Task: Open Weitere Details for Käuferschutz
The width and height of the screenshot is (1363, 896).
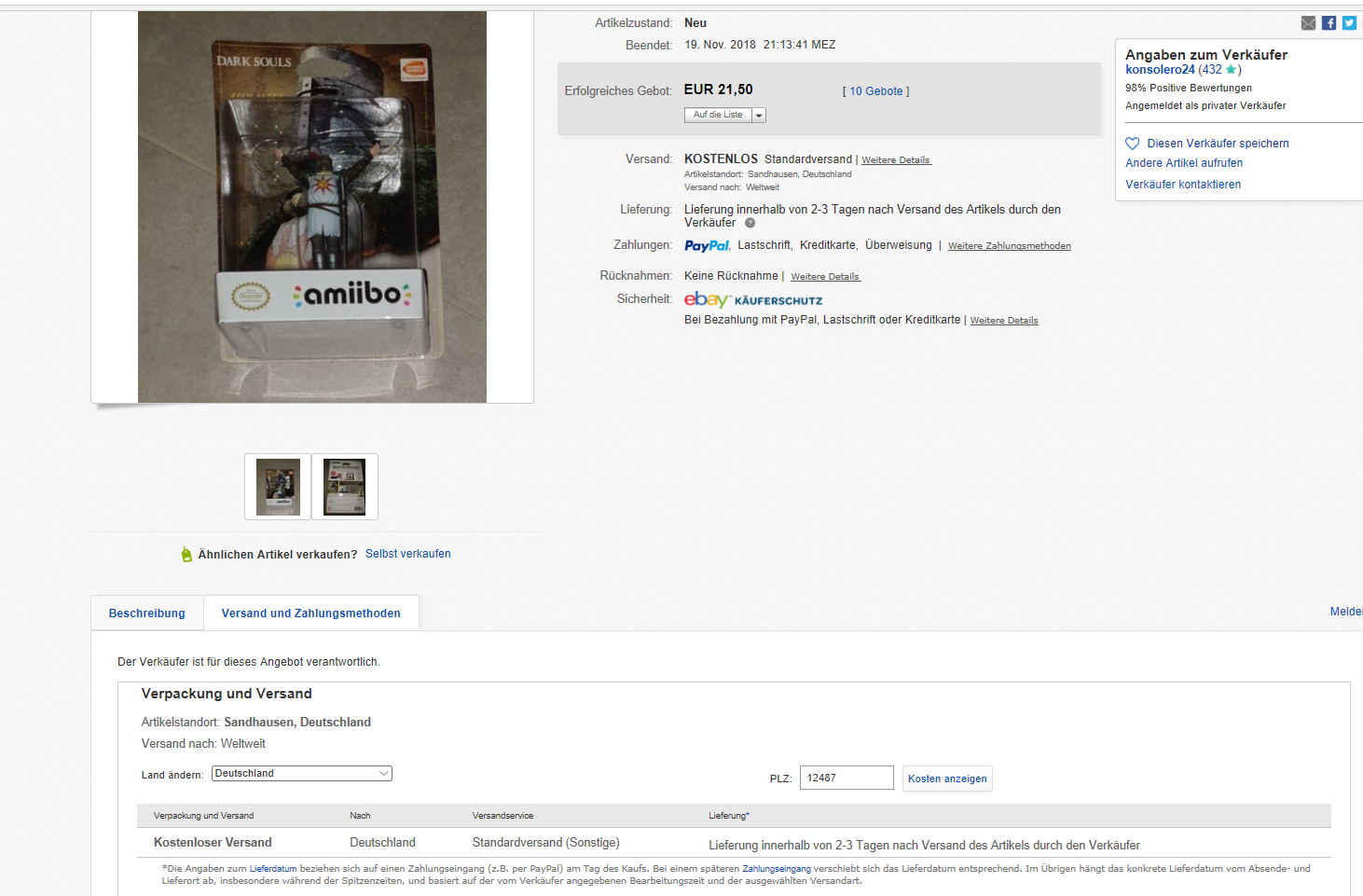Action: point(1004,321)
